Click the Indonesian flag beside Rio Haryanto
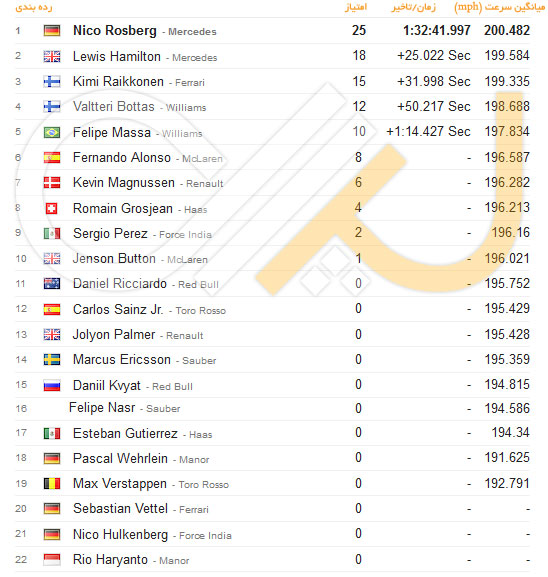 tap(52, 560)
